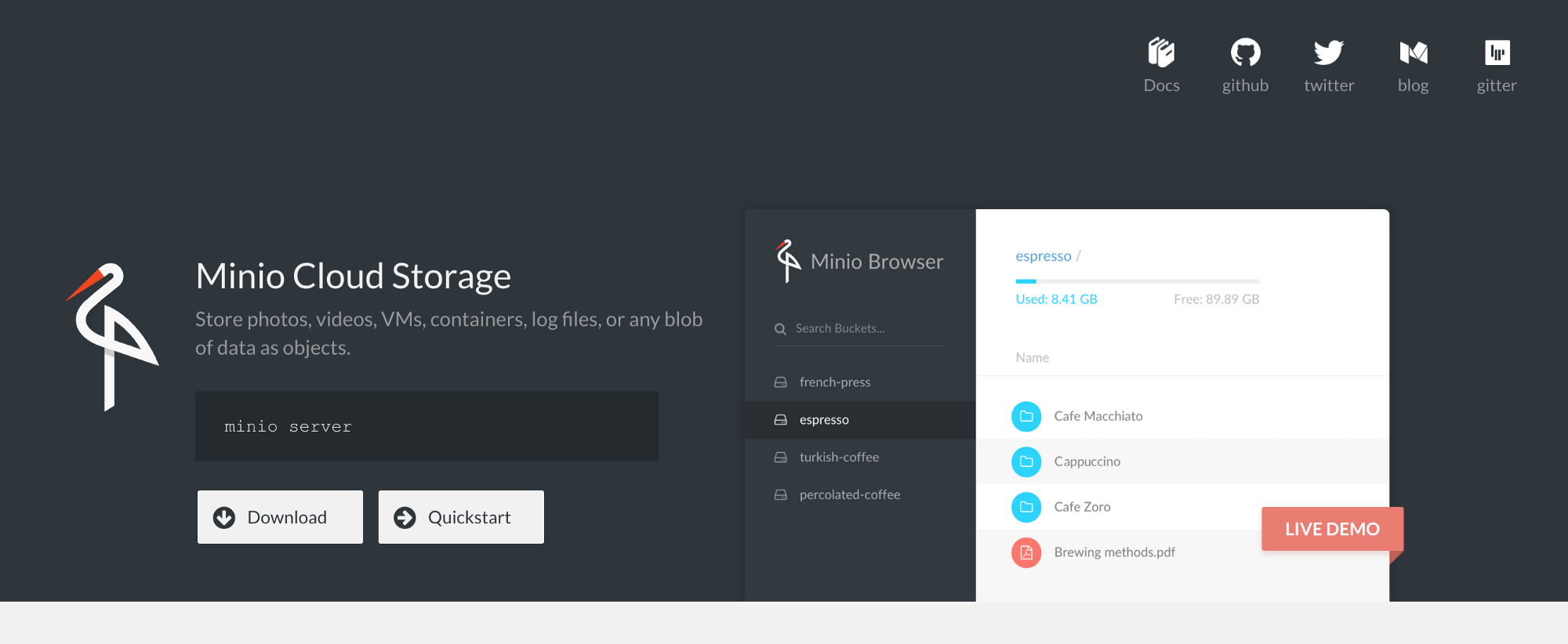Click the Minio Browser title text
The image size is (1568, 644).
pyautogui.click(x=877, y=262)
